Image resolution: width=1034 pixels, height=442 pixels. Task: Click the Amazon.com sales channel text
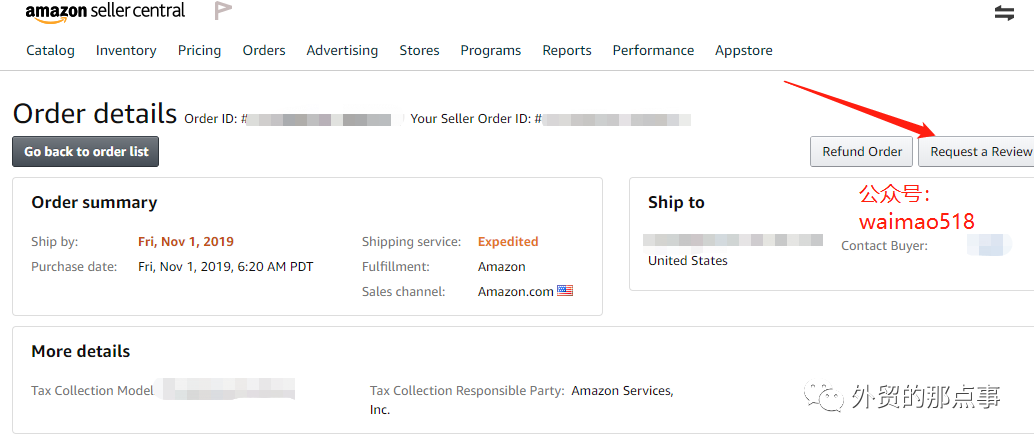point(515,292)
